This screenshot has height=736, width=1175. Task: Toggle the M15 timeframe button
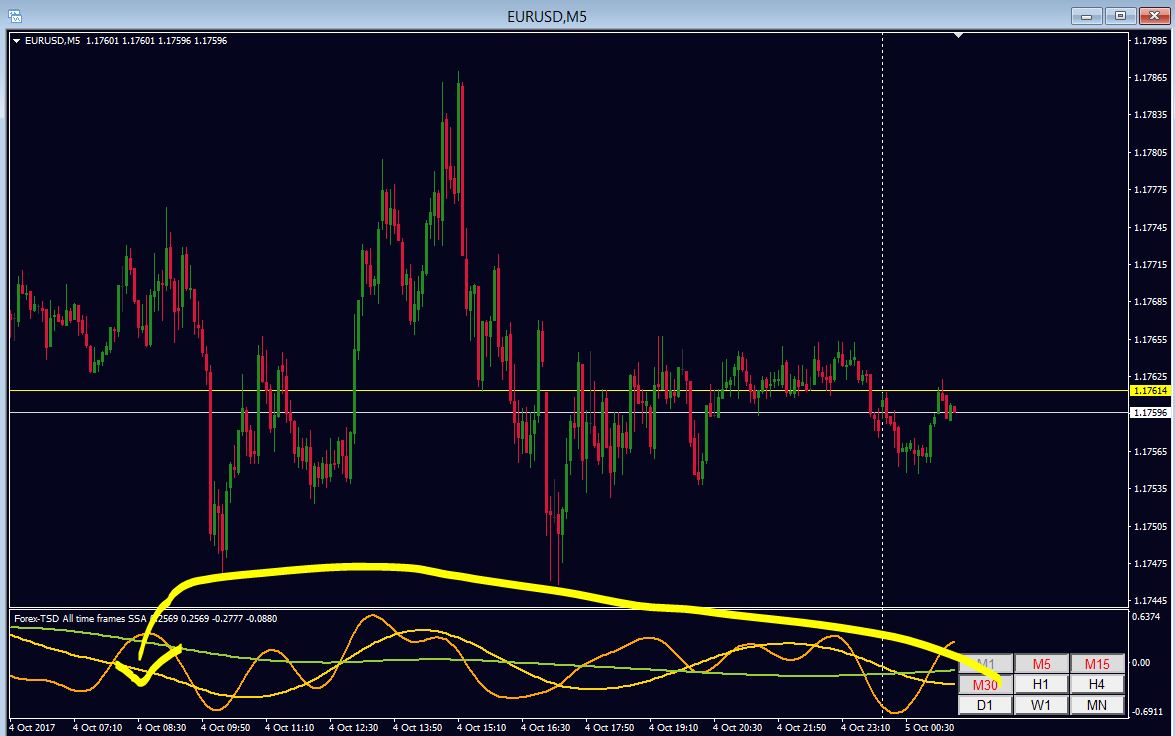tap(1097, 664)
